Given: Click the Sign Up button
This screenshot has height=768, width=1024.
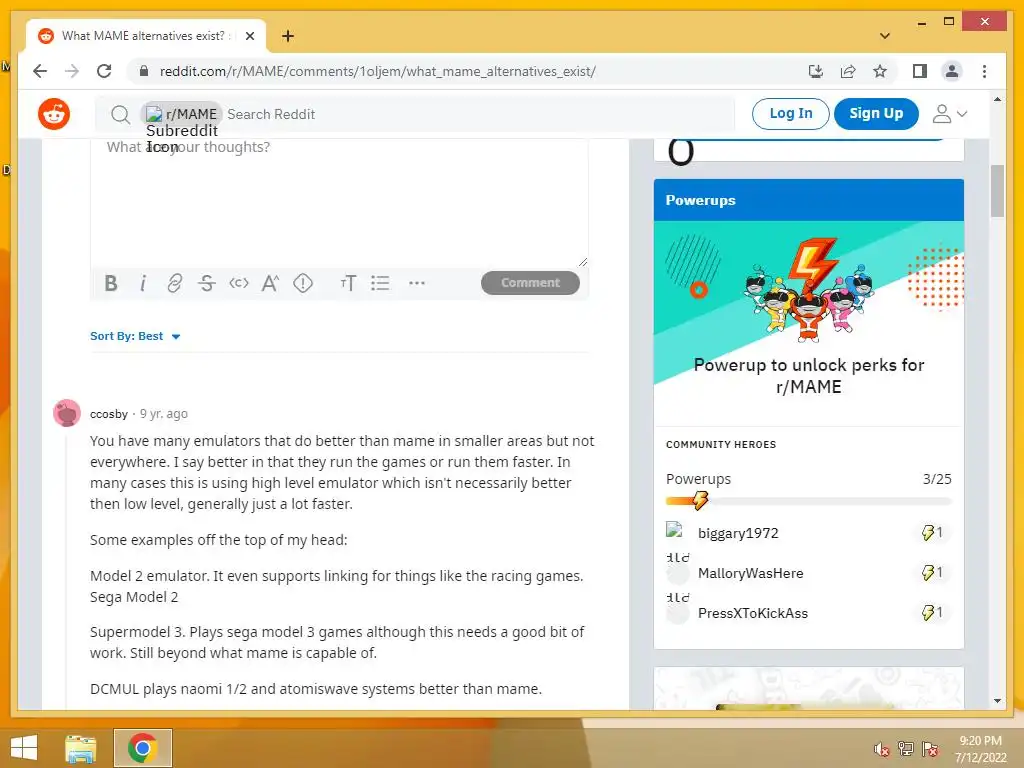Looking at the screenshot, I should 876,114.
